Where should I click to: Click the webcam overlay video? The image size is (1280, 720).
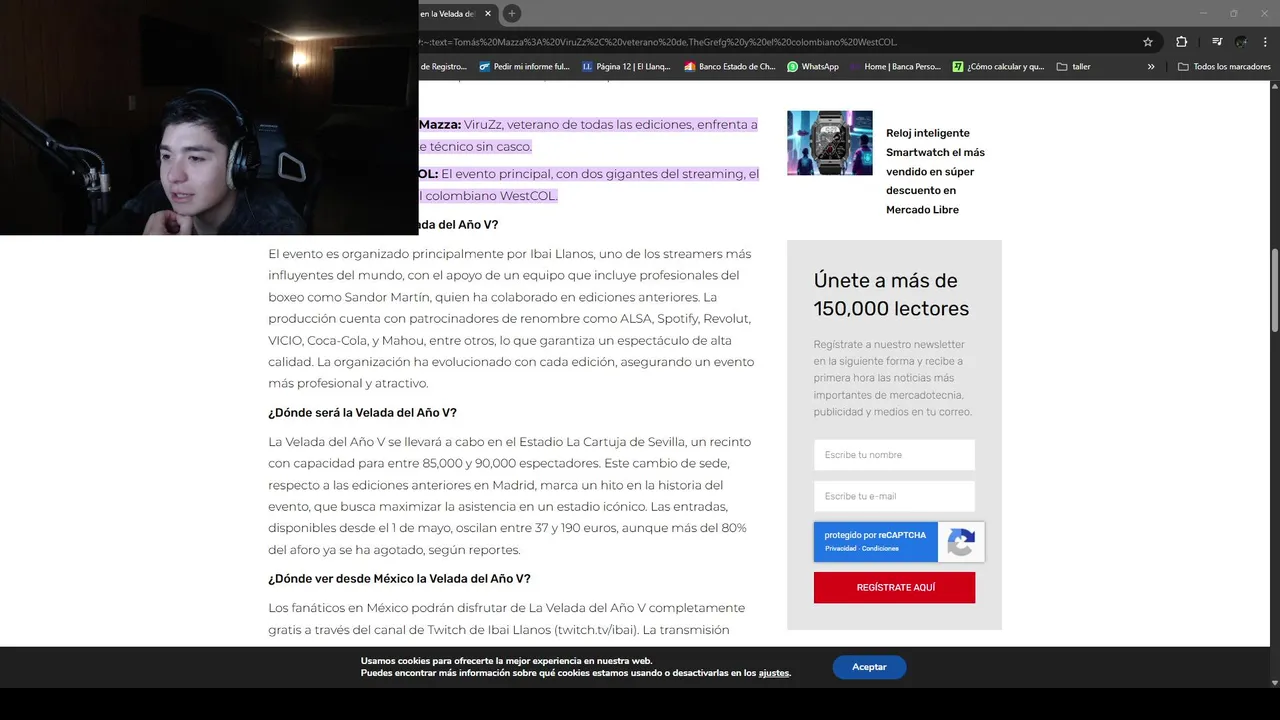click(x=209, y=117)
